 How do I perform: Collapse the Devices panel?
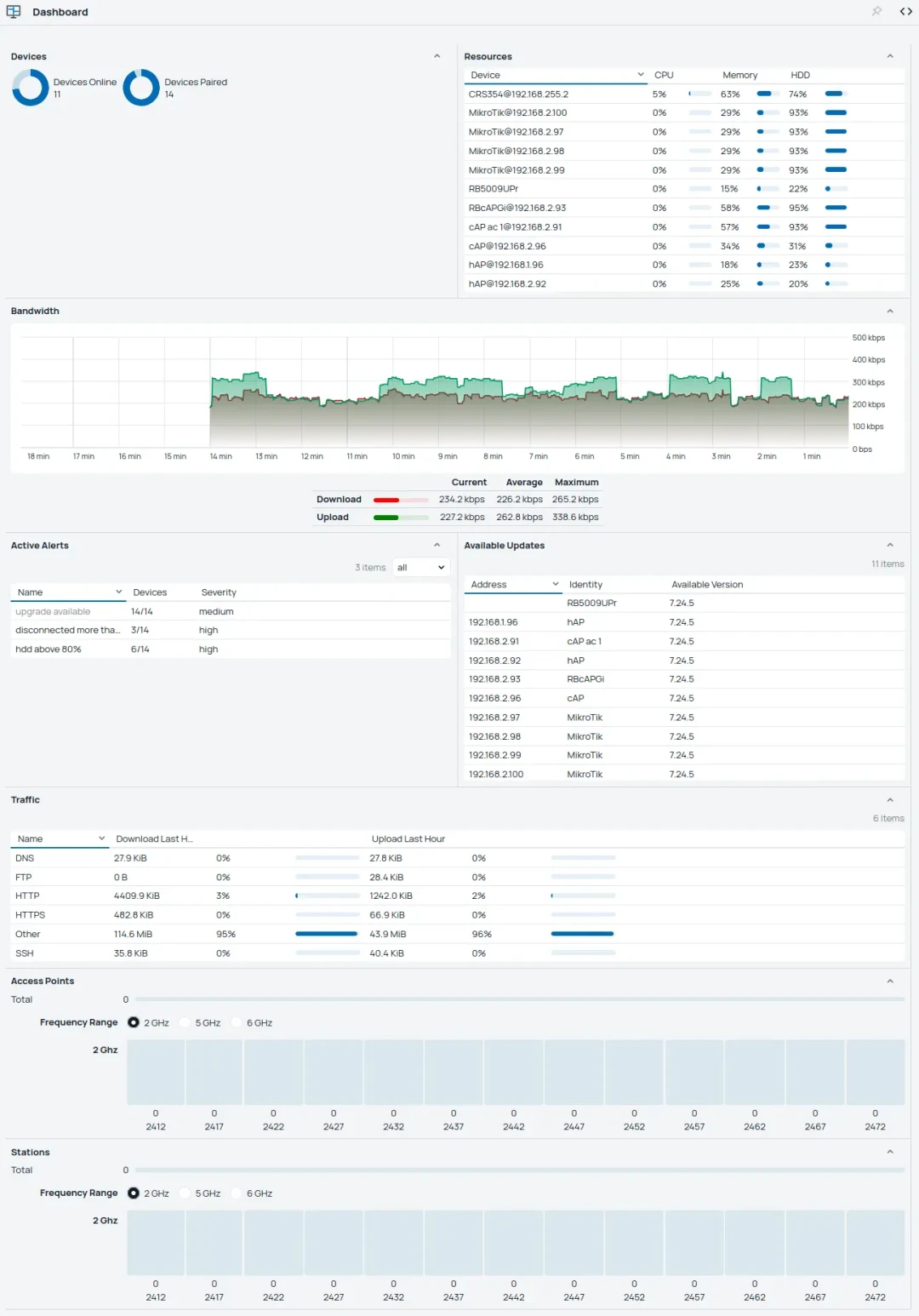coord(437,56)
